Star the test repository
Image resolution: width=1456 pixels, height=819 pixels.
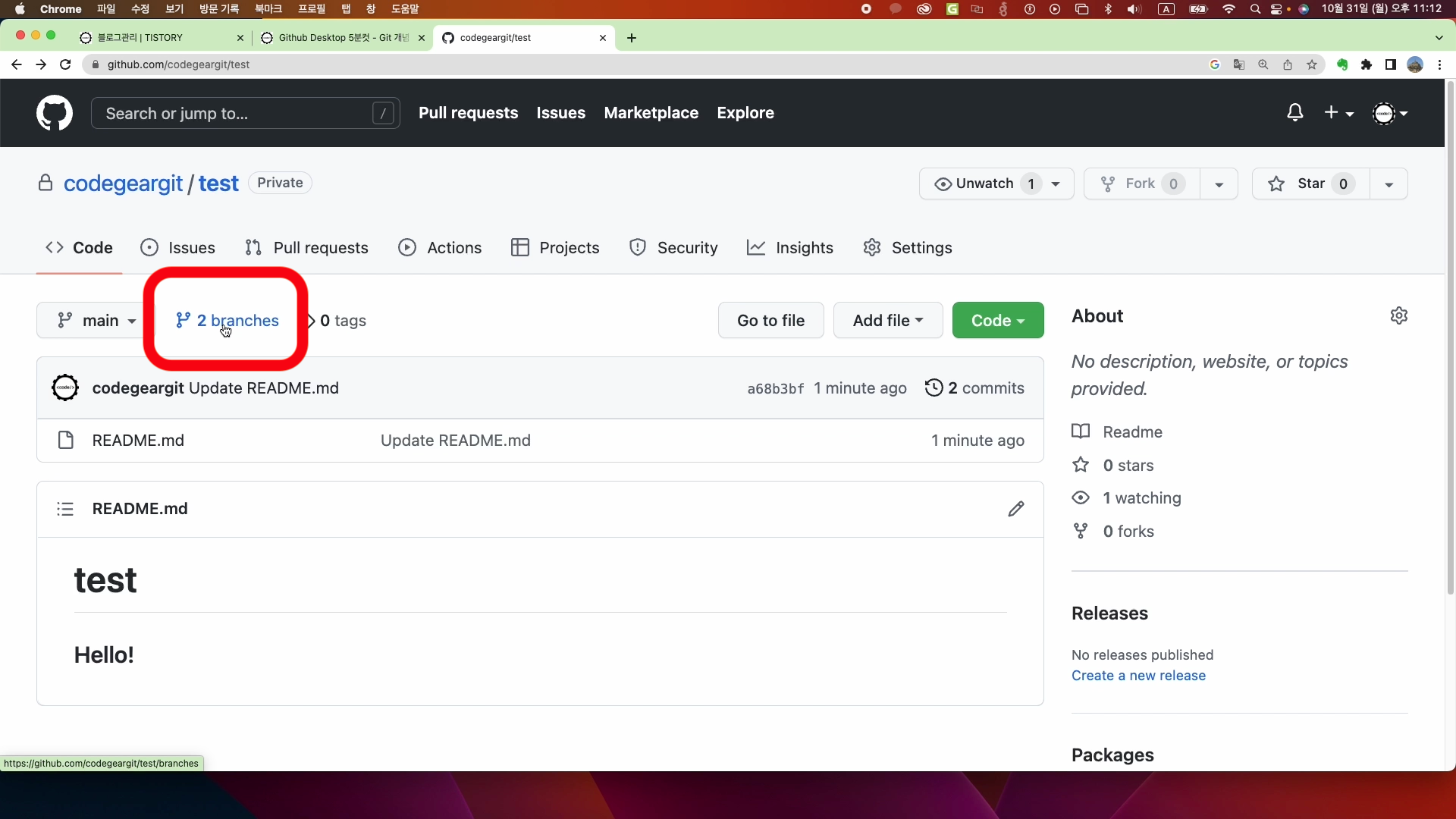[x=1310, y=184]
